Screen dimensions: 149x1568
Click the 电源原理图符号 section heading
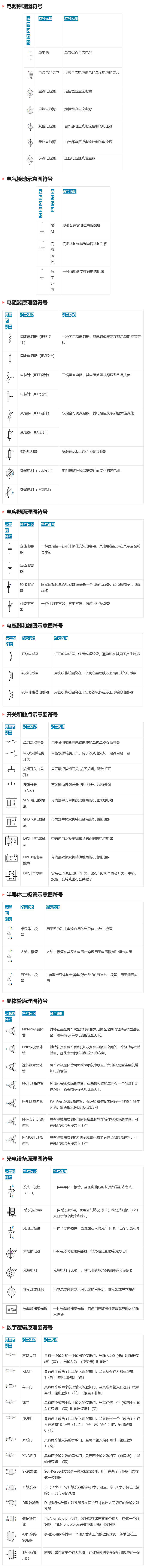pos(25,6)
